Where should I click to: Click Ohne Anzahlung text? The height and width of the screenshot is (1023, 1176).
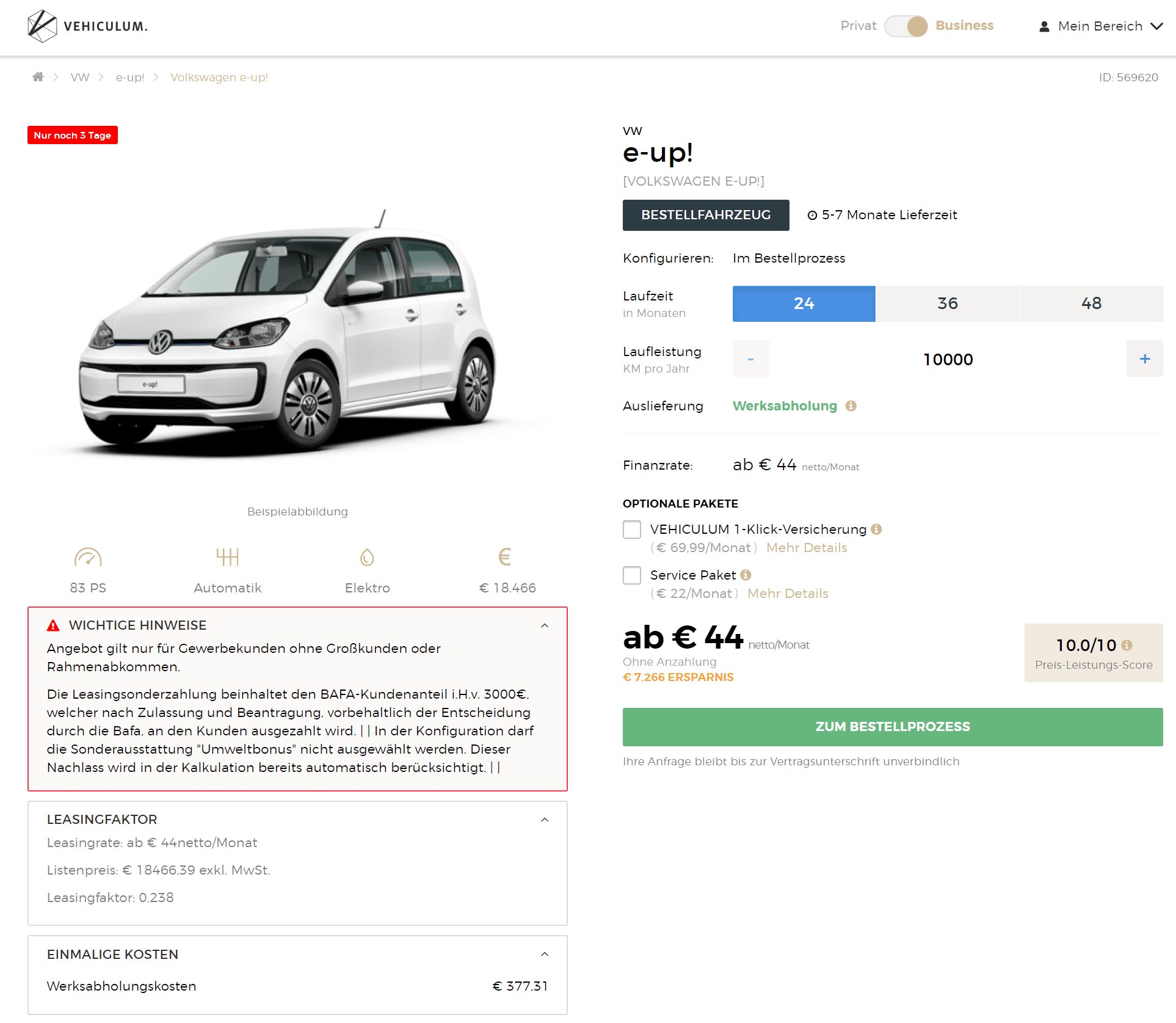pos(670,662)
